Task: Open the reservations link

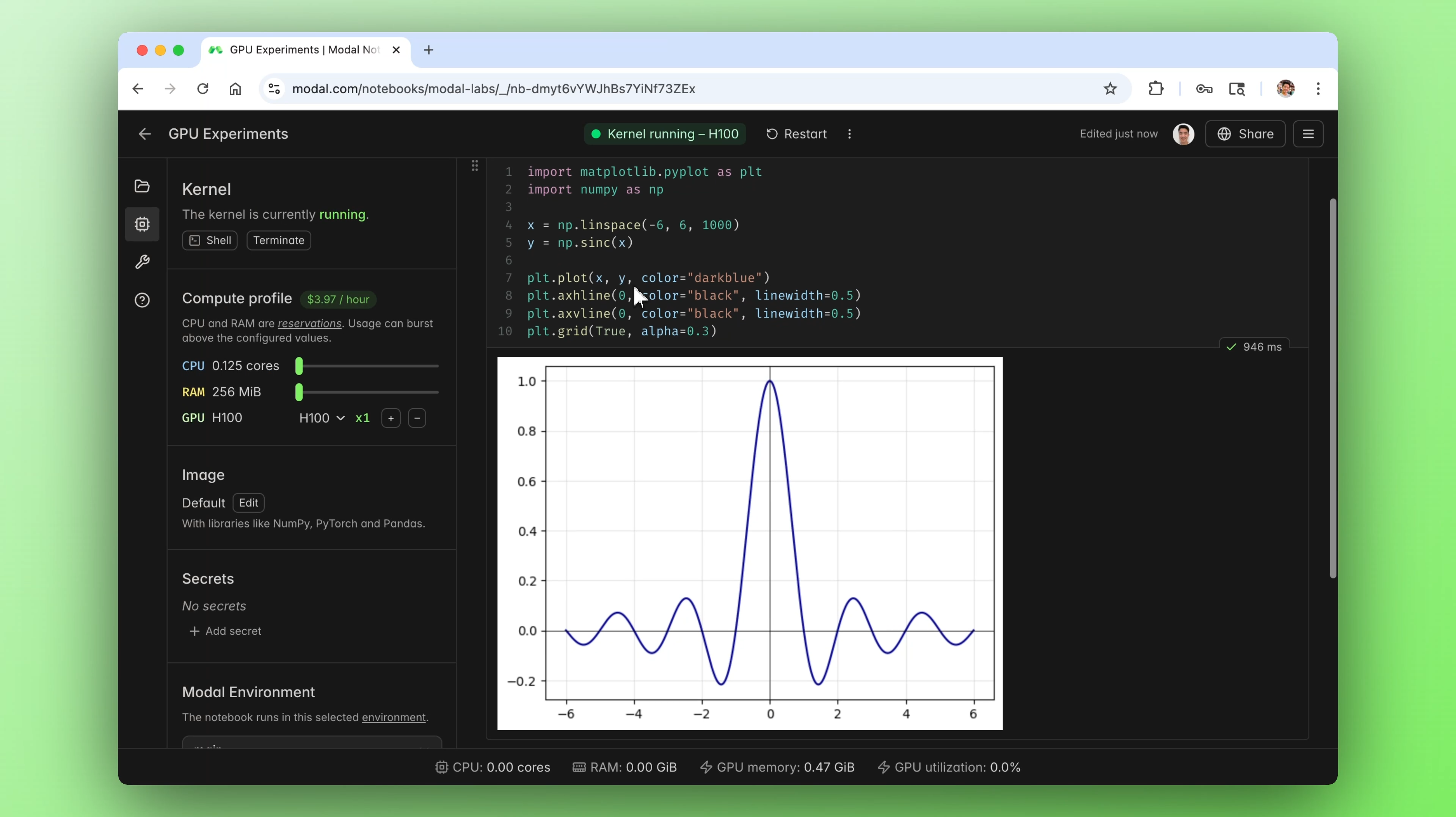Action: point(309,324)
